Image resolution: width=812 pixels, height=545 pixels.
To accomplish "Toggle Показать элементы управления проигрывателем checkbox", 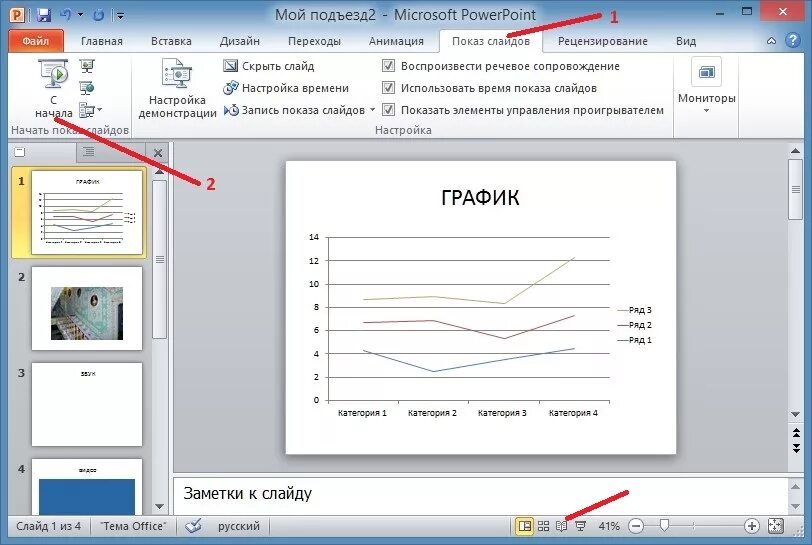I will click(388, 109).
